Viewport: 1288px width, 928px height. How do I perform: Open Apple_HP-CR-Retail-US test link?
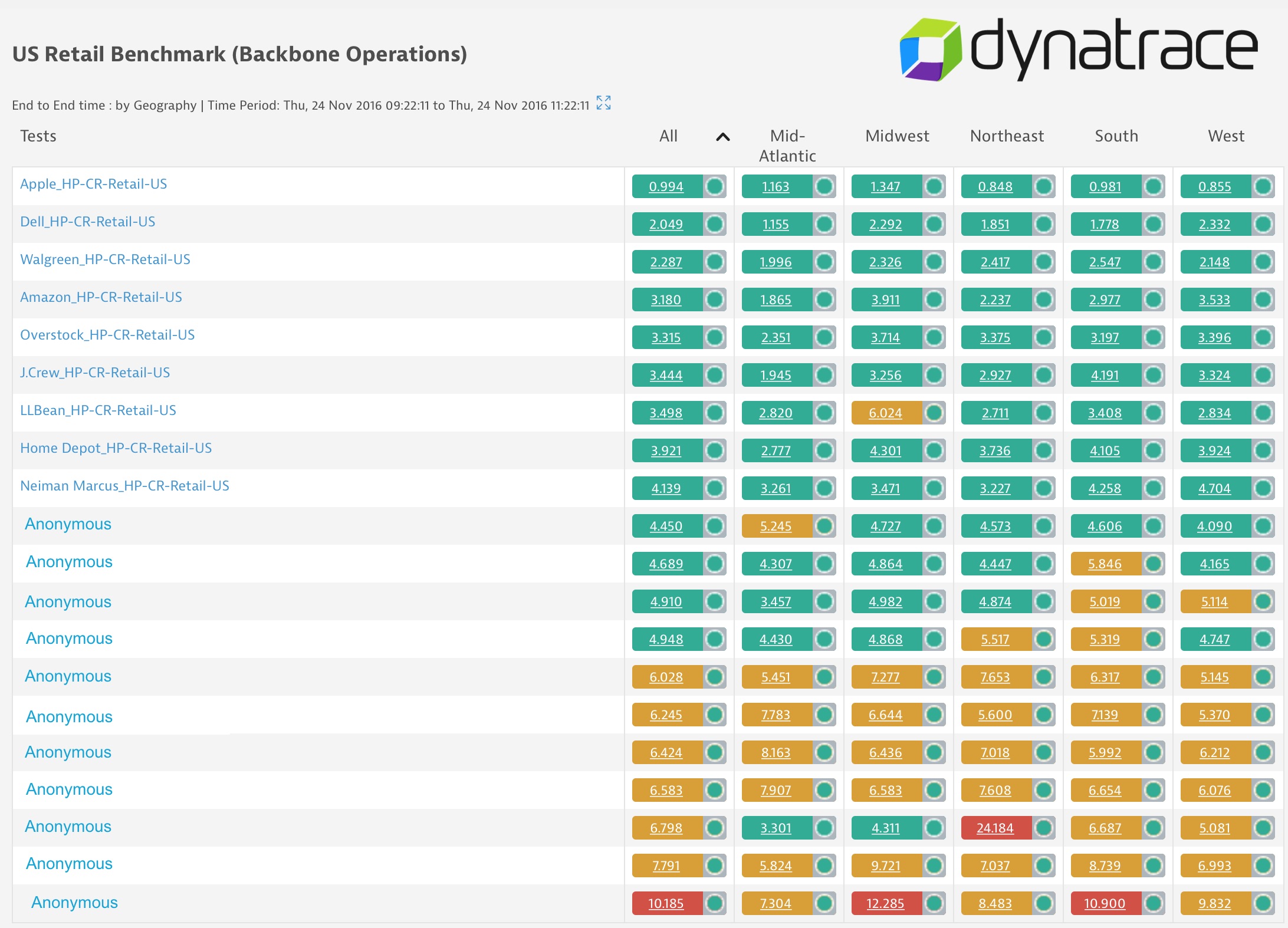pos(94,184)
